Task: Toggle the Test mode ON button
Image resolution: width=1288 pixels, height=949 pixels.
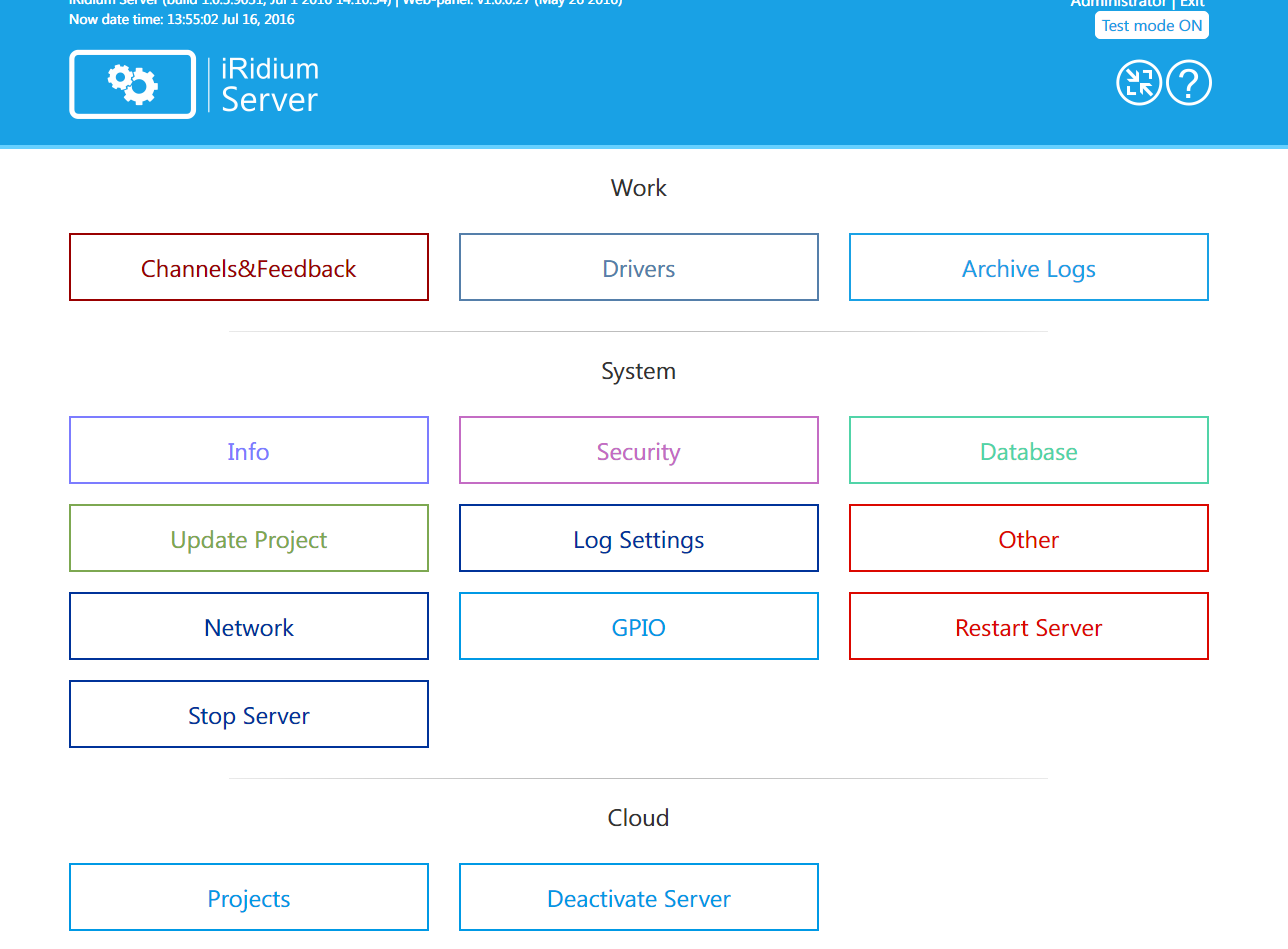Action: (x=1152, y=25)
